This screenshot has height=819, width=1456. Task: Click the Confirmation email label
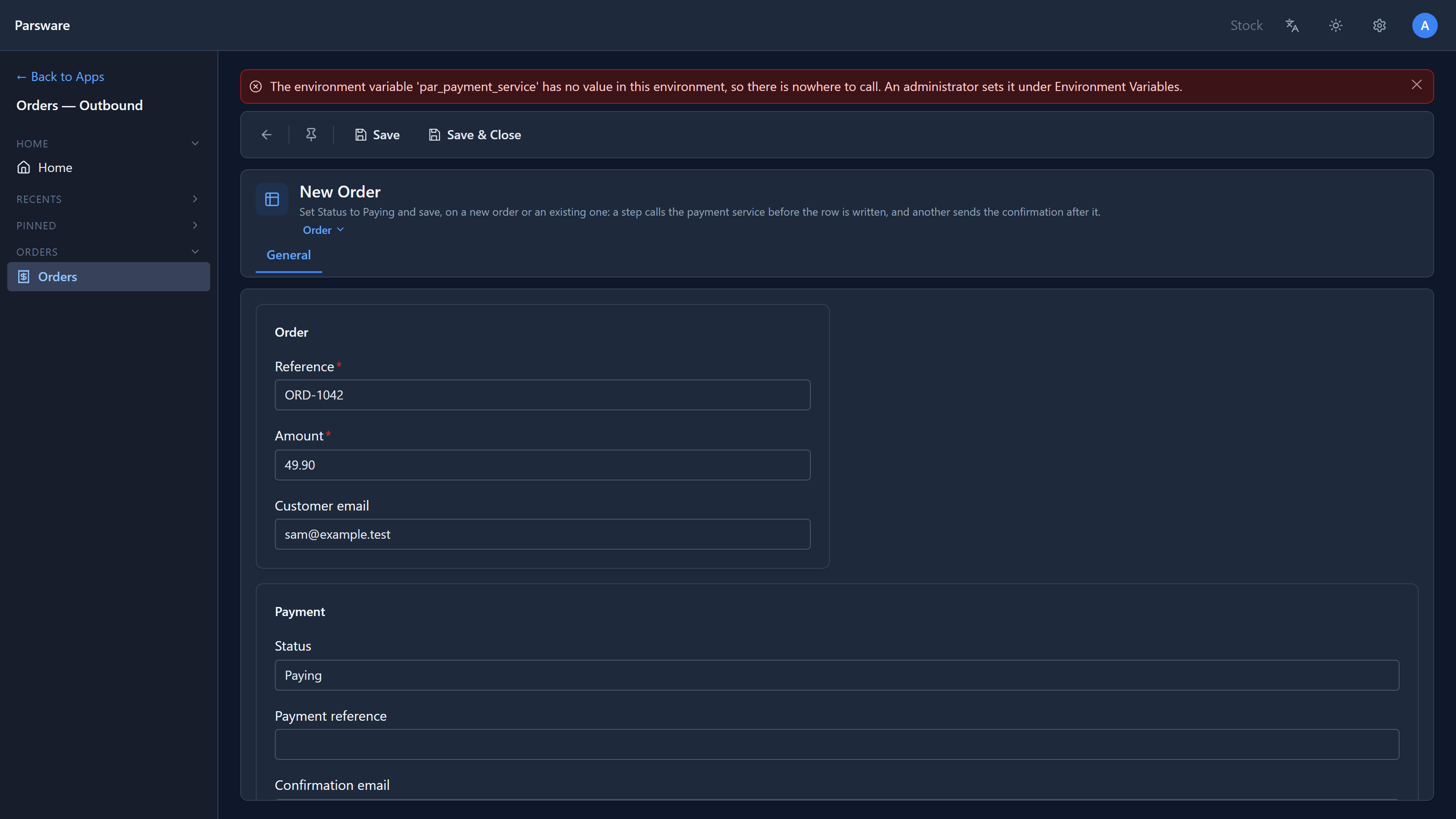tap(332, 785)
